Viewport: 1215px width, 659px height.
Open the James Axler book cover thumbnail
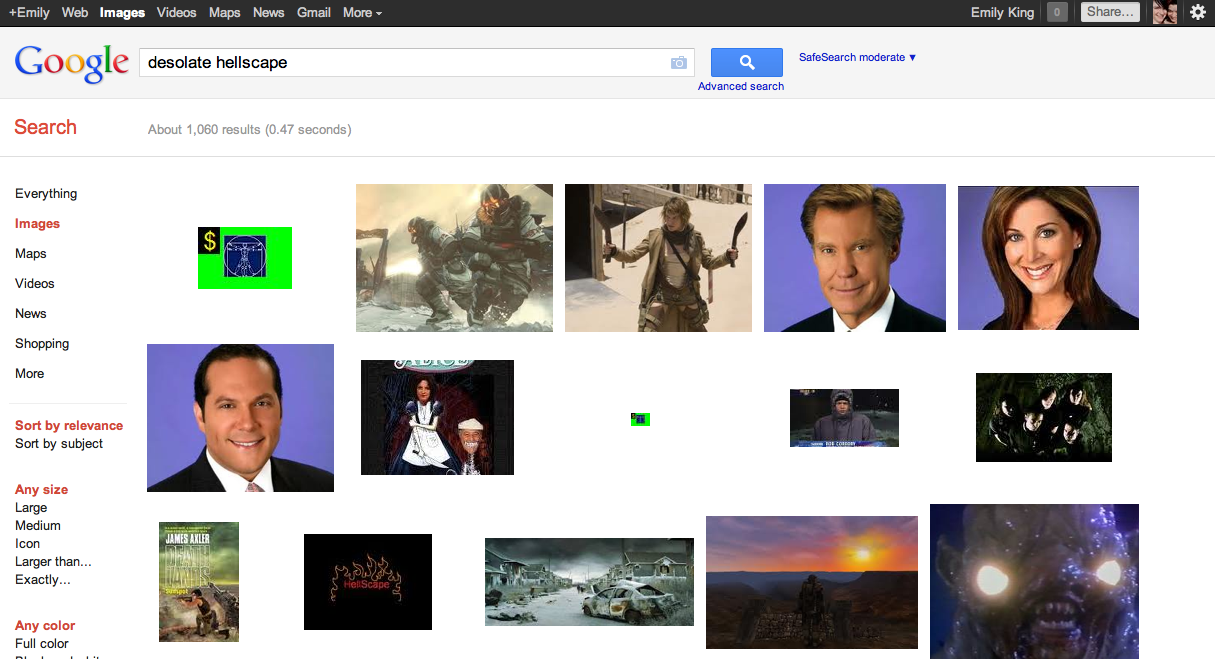[x=199, y=582]
